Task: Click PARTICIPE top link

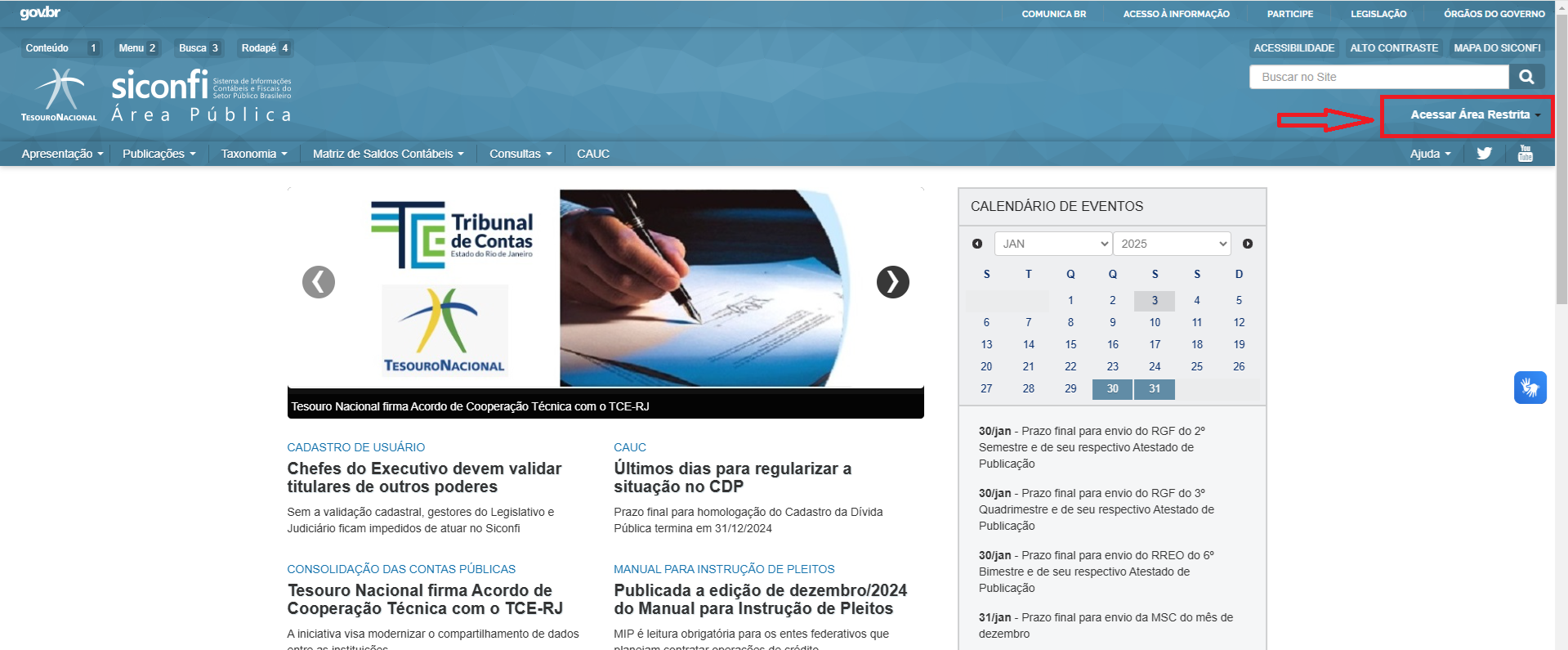Action: 1290,14
